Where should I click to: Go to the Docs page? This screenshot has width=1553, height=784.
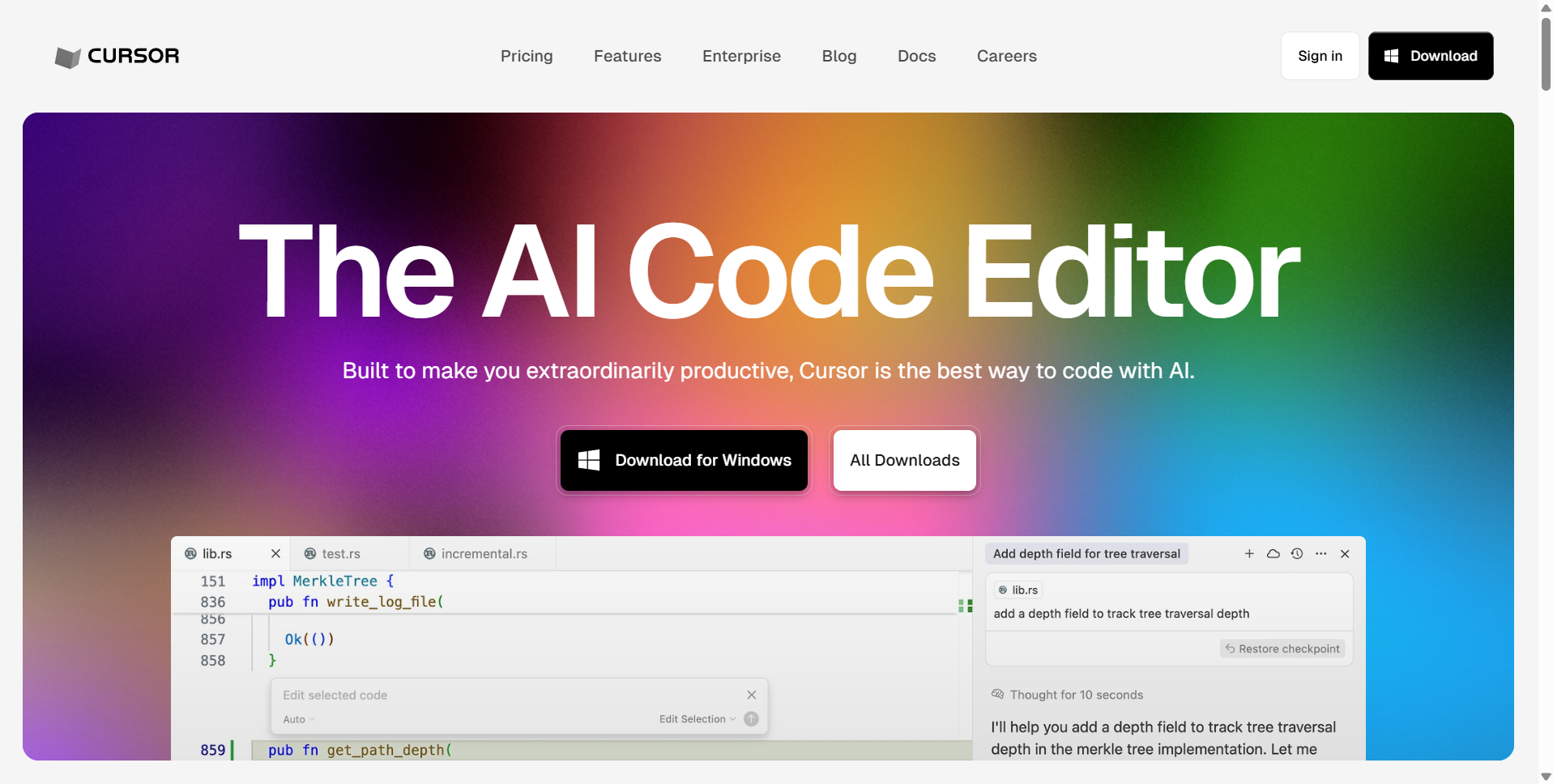tap(916, 56)
